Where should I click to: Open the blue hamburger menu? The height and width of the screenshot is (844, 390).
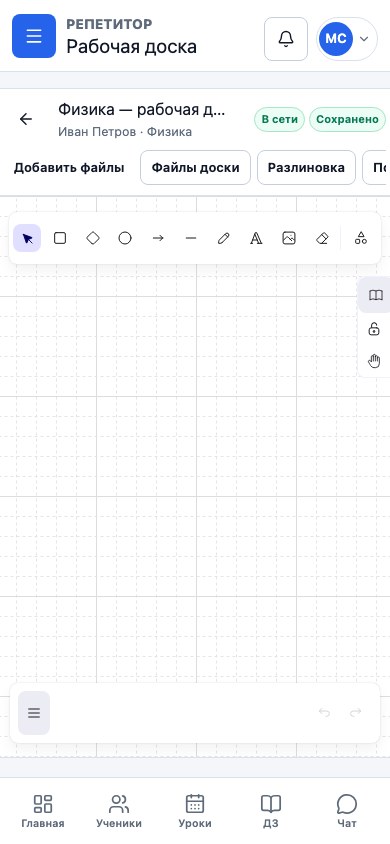[34, 36]
